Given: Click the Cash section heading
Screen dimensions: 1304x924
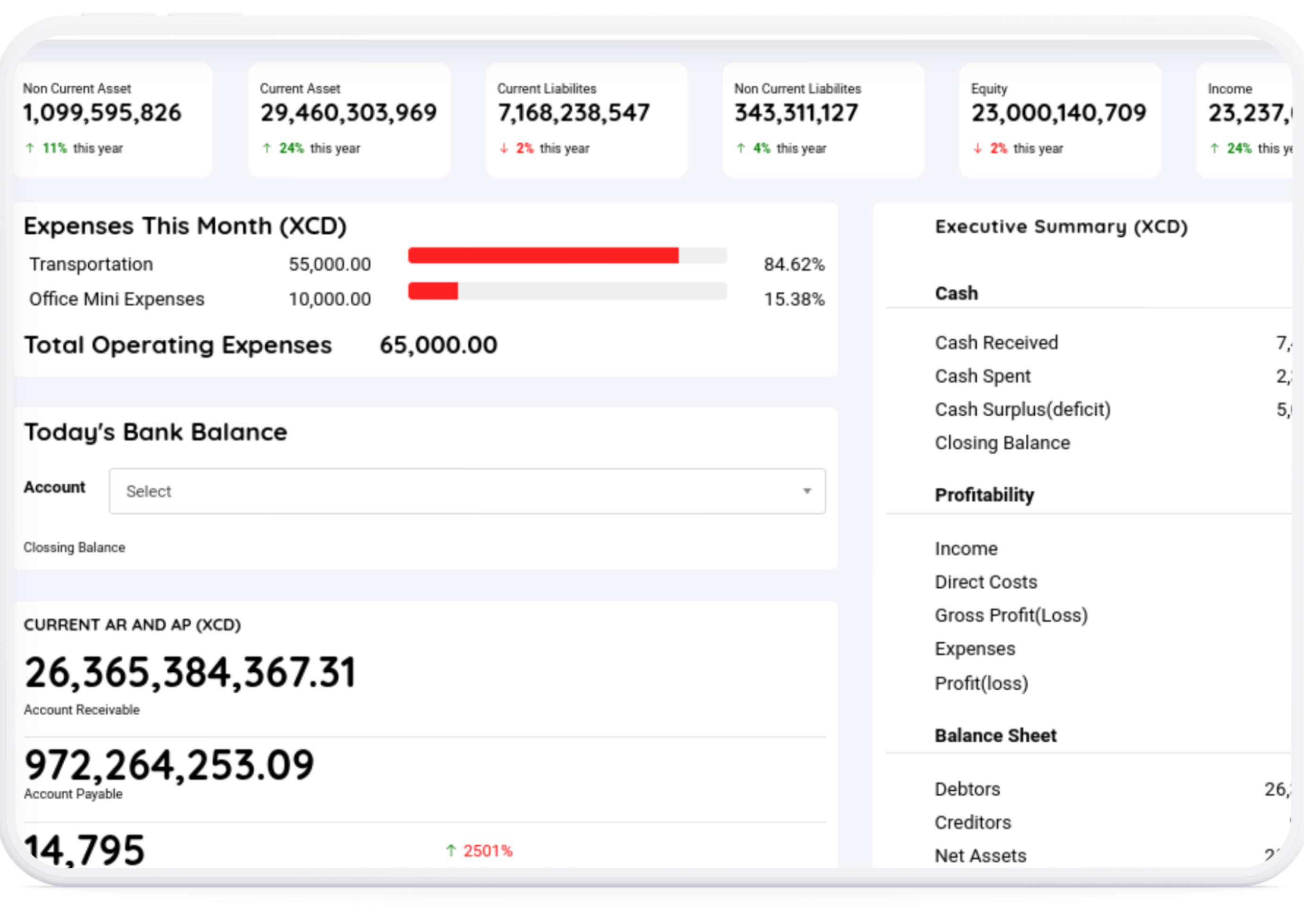Looking at the screenshot, I should pos(956,293).
